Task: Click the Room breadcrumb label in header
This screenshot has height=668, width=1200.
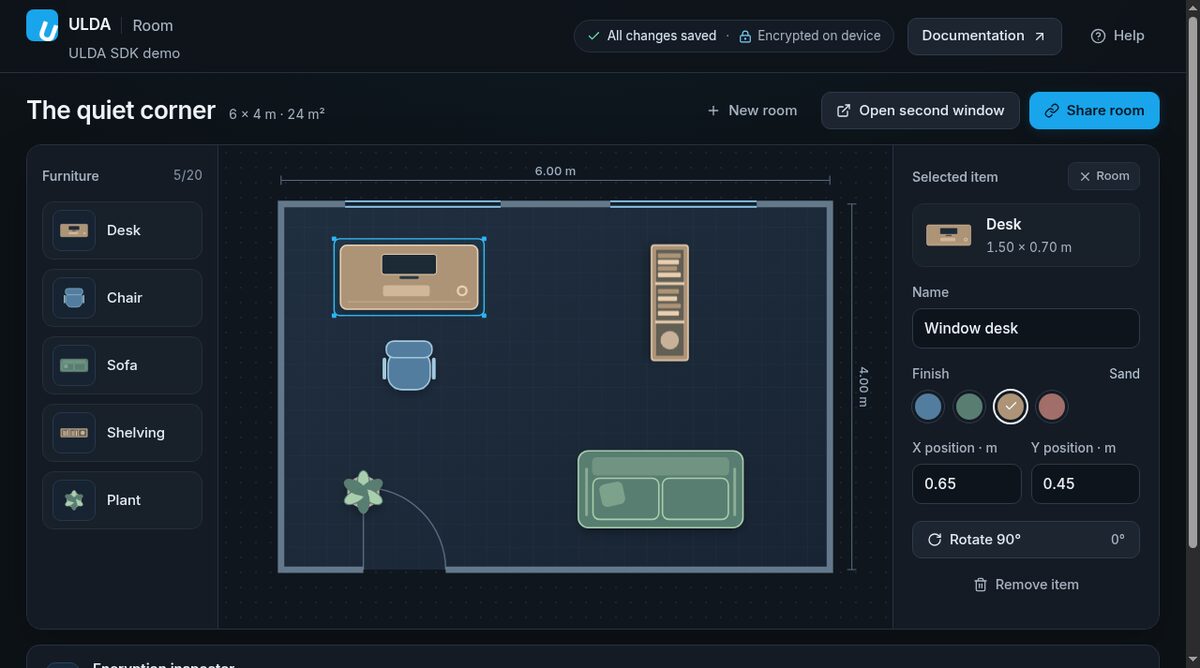Action: (x=152, y=26)
